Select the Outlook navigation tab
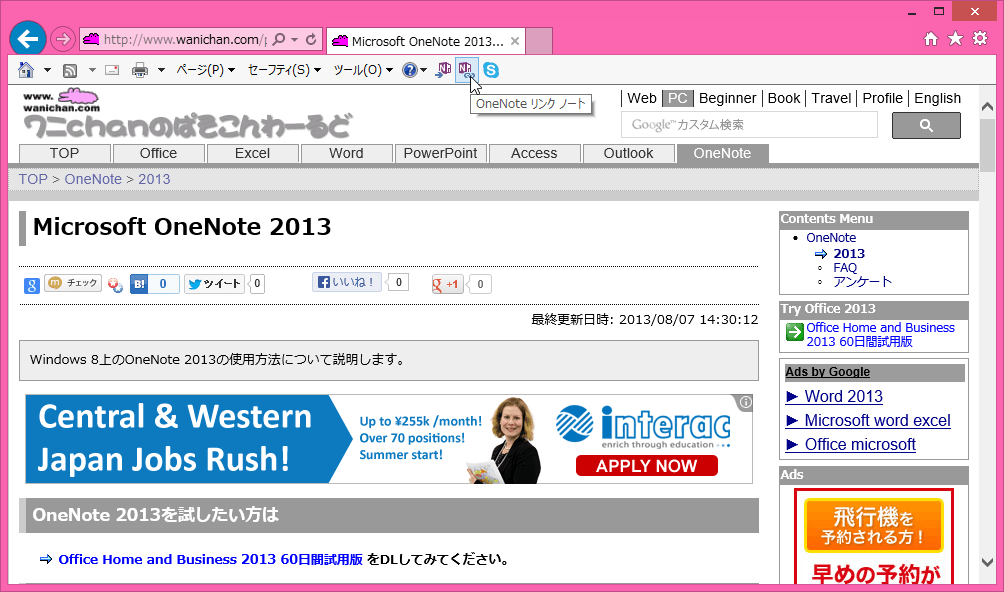 628,154
